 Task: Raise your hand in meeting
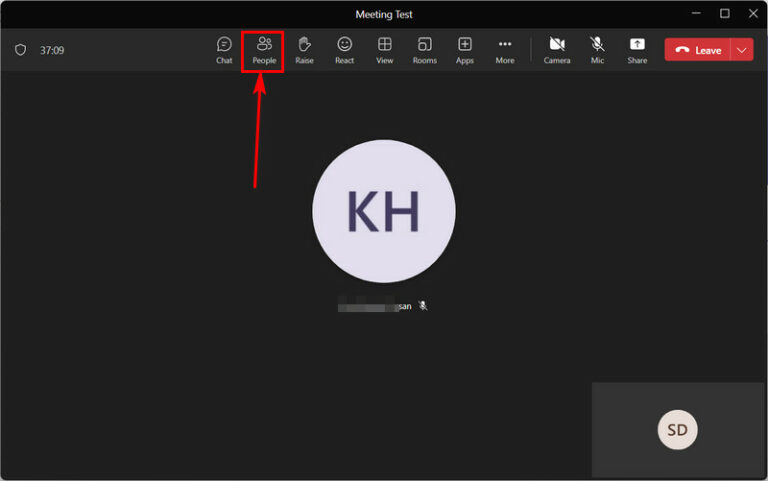pos(304,50)
